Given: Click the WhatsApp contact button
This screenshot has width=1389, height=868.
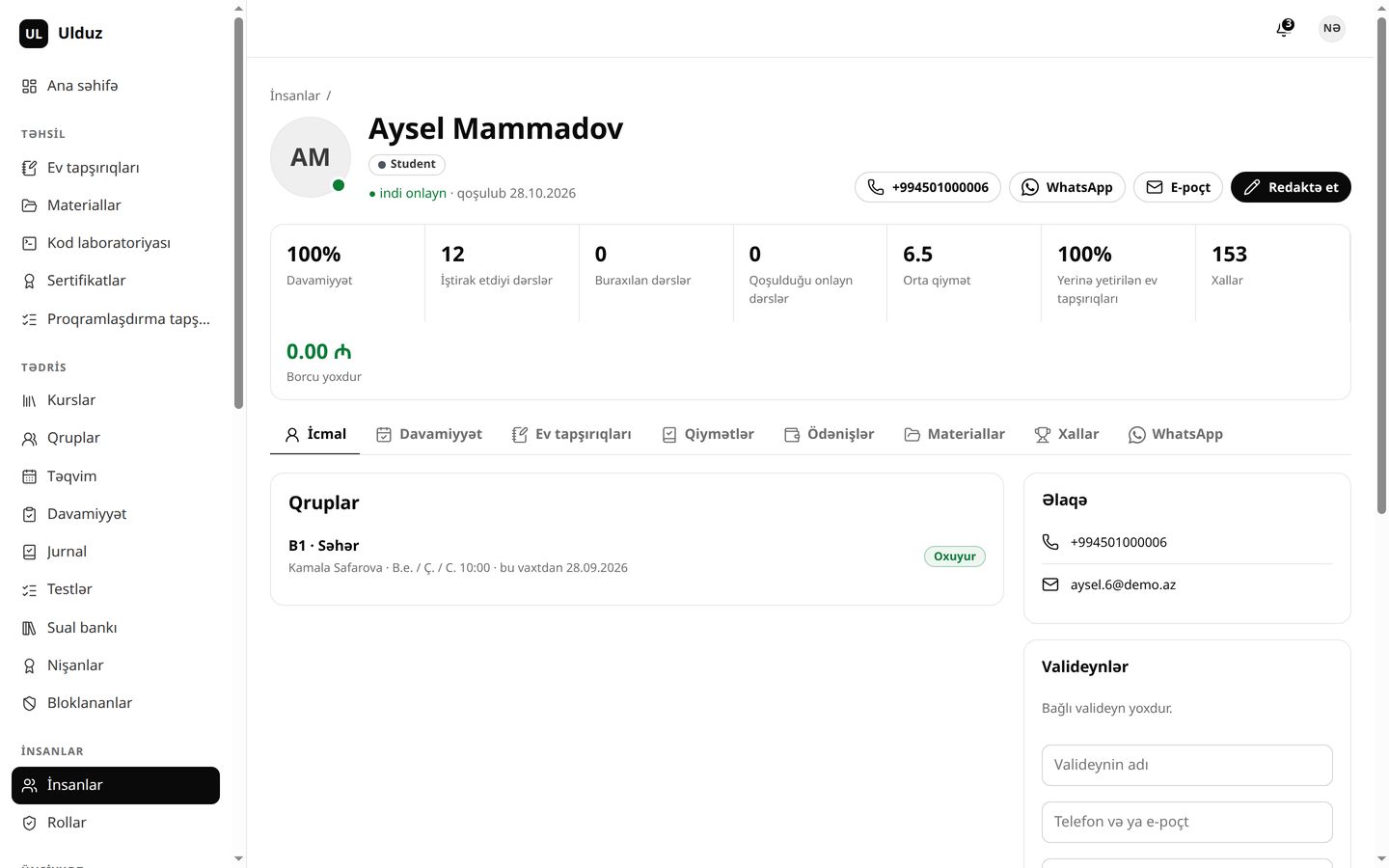Looking at the screenshot, I should point(1067,187).
